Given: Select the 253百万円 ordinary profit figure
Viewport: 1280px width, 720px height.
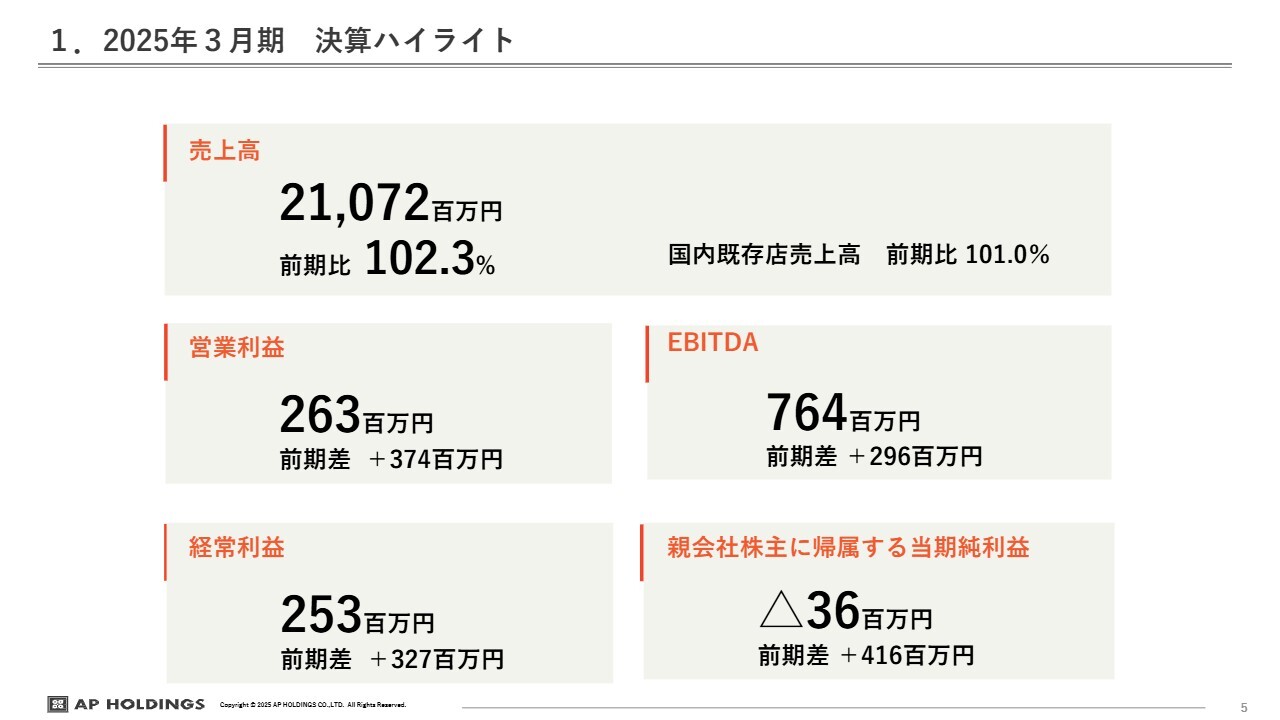Looking at the screenshot, I should 358,615.
